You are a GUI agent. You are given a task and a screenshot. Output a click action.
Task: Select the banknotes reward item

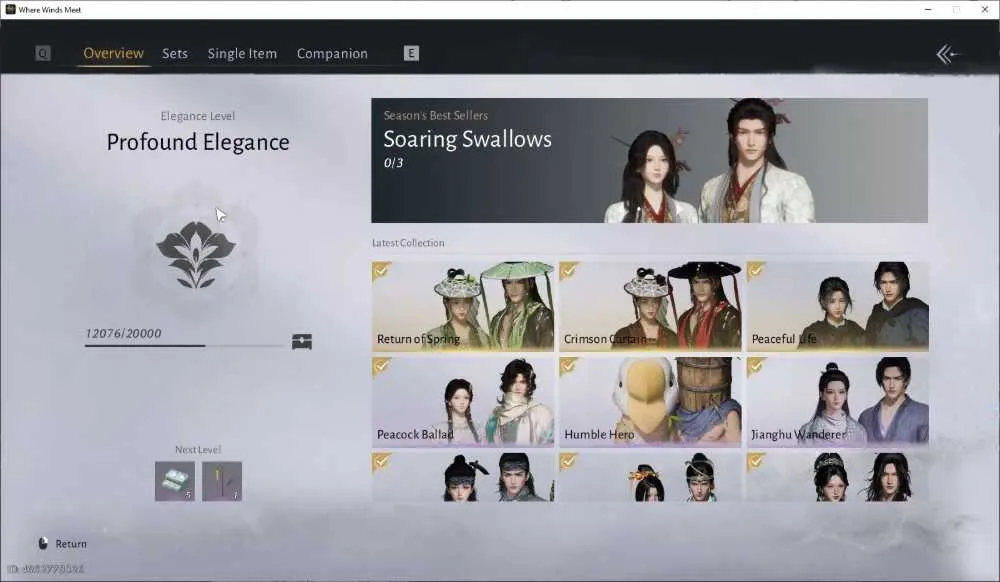(175, 481)
